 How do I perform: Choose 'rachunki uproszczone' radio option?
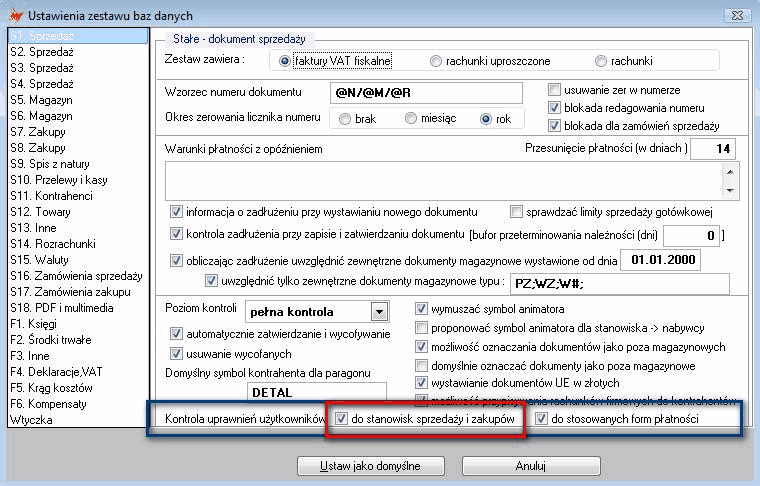(x=436, y=61)
